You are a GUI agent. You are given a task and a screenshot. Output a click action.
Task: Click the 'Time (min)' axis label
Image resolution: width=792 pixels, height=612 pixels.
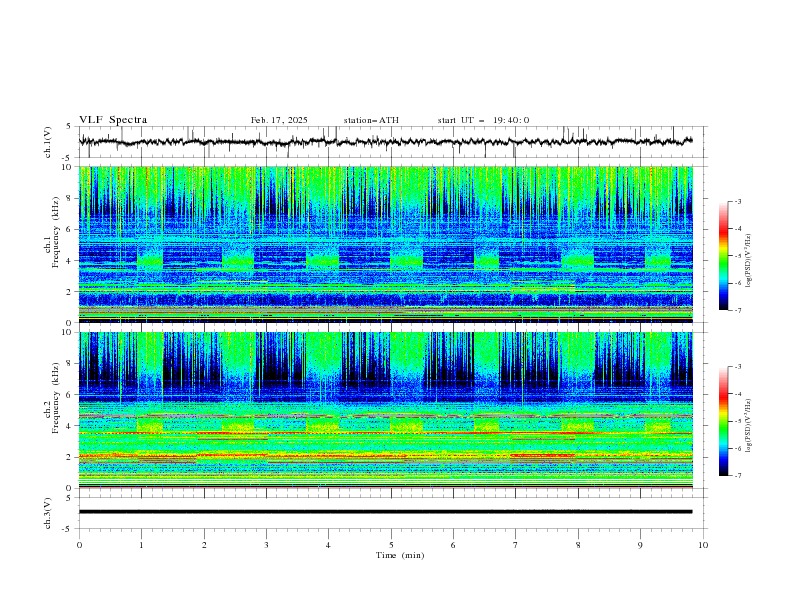click(400, 555)
